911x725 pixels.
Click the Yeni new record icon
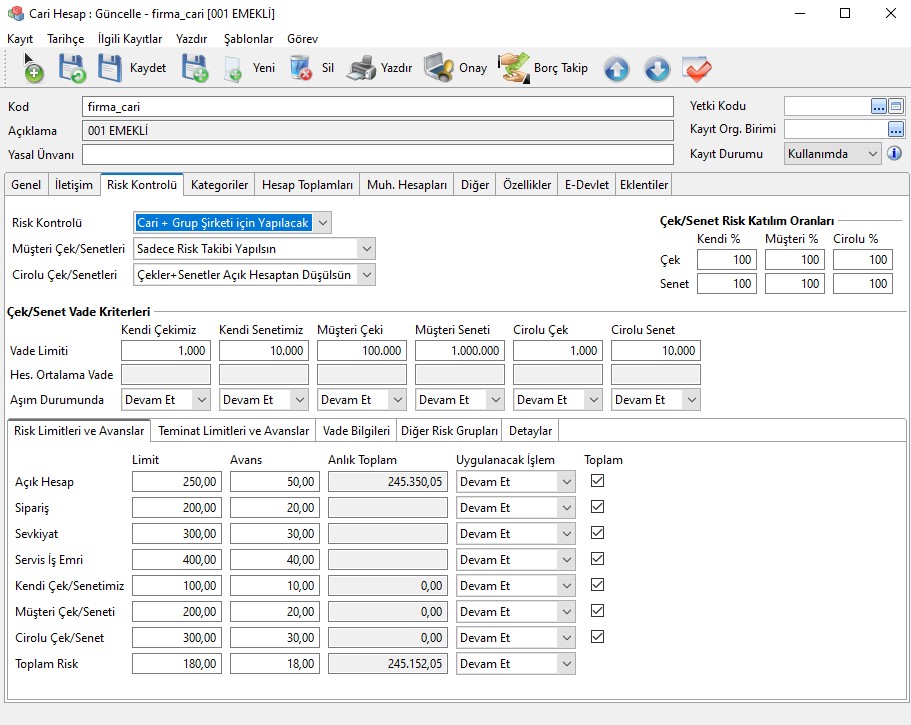coord(233,68)
